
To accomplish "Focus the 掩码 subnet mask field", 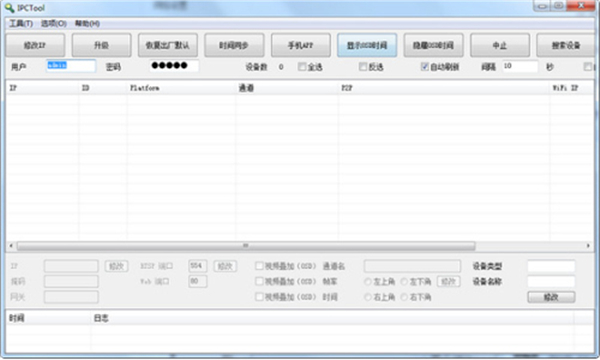I will [71, 282].
